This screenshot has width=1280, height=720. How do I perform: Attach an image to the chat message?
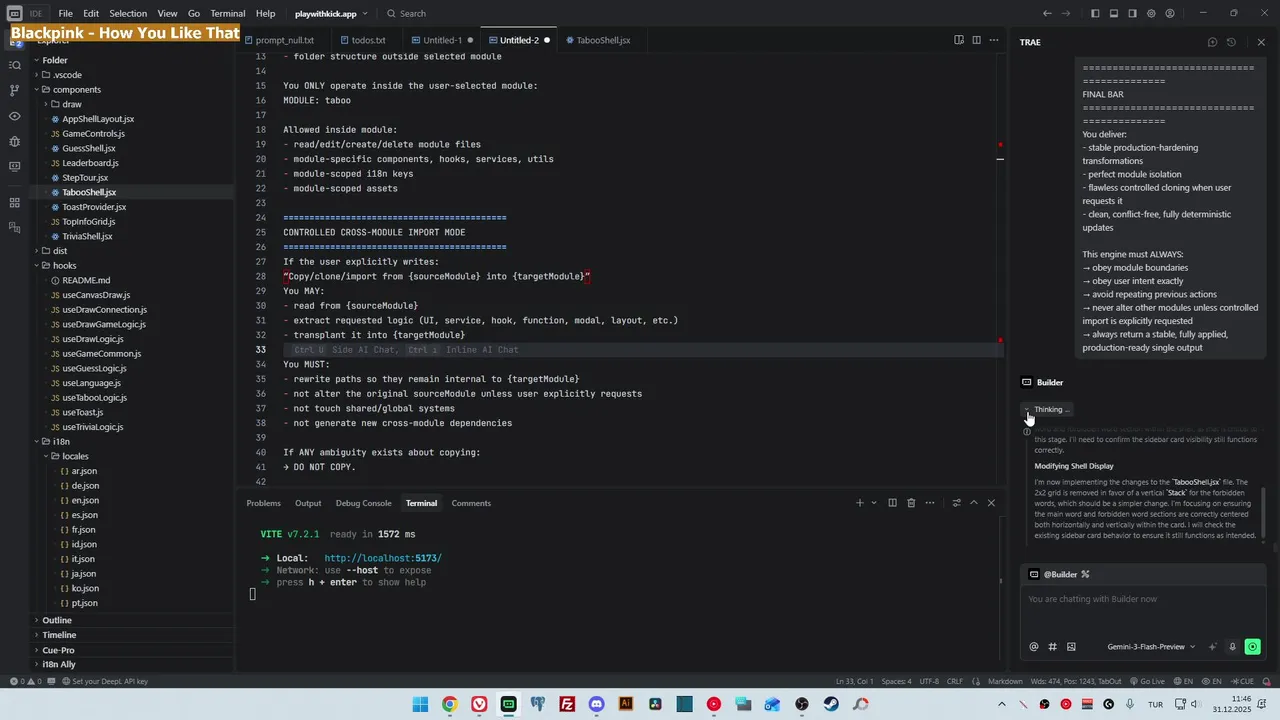pyautogui.click(x=1071, y=647)
